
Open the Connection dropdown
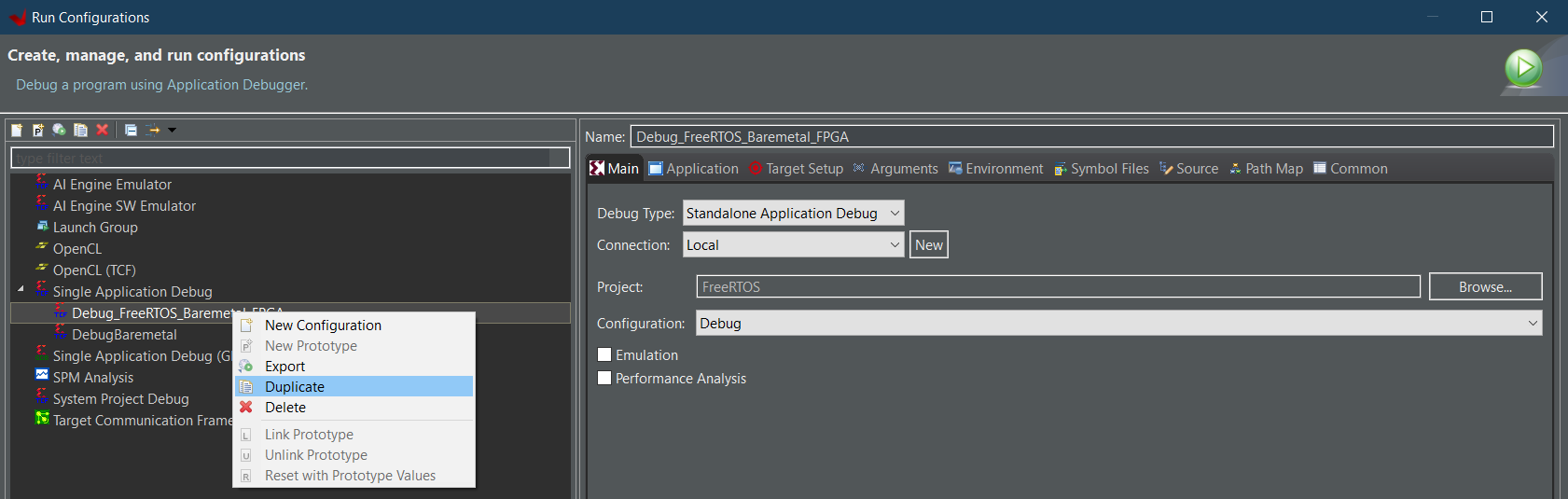[793, 245]
